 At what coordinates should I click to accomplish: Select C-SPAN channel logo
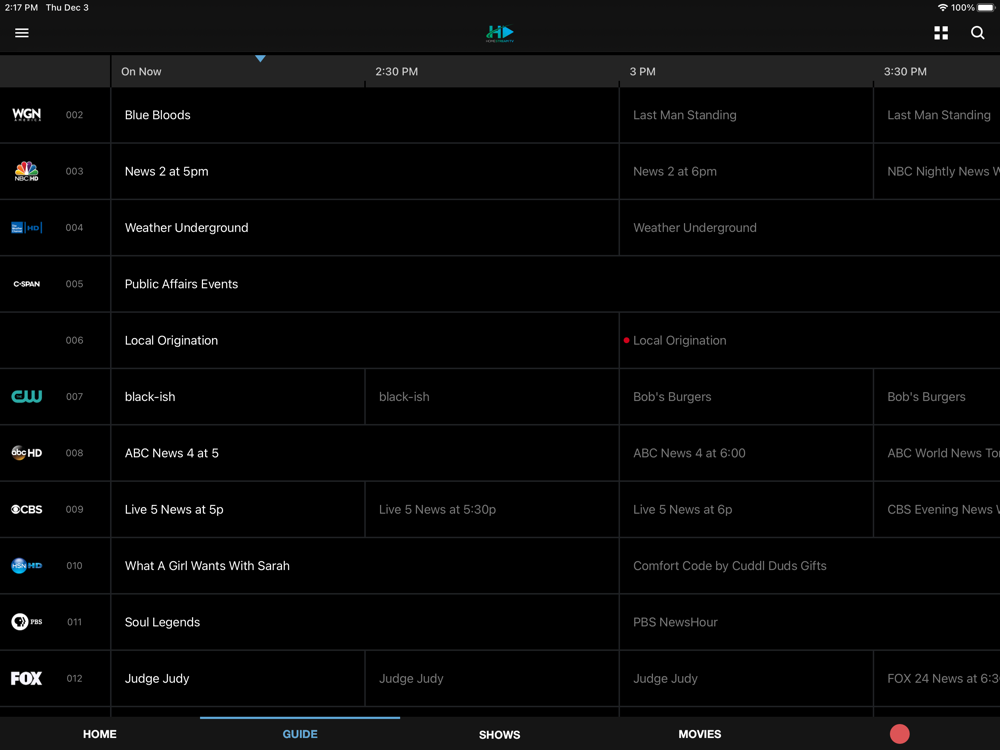click(x=27, y=284)
